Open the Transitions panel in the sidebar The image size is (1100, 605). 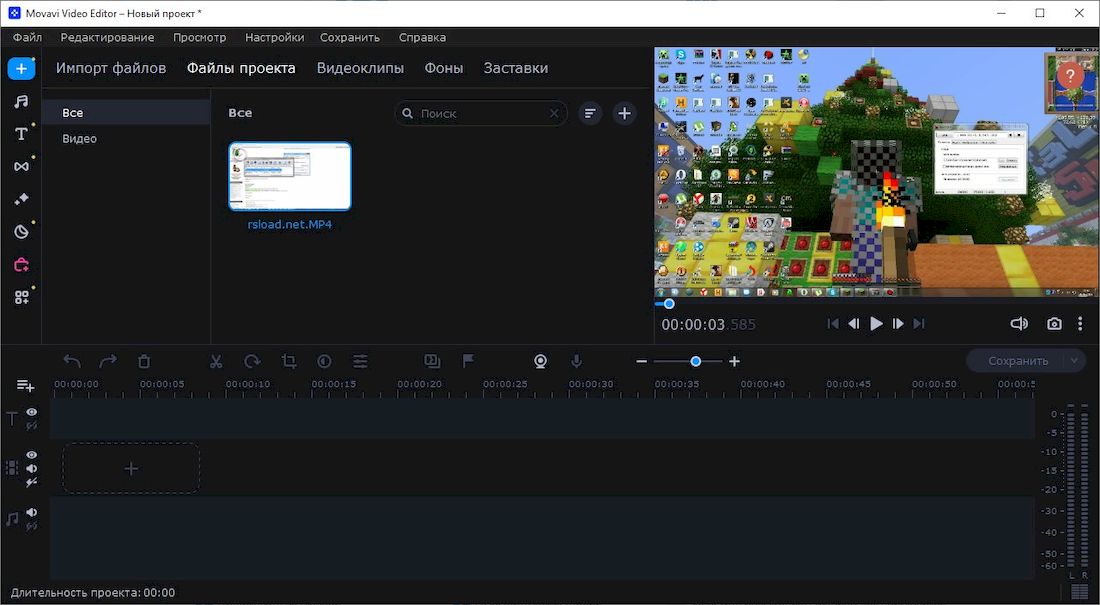[21, 166]
